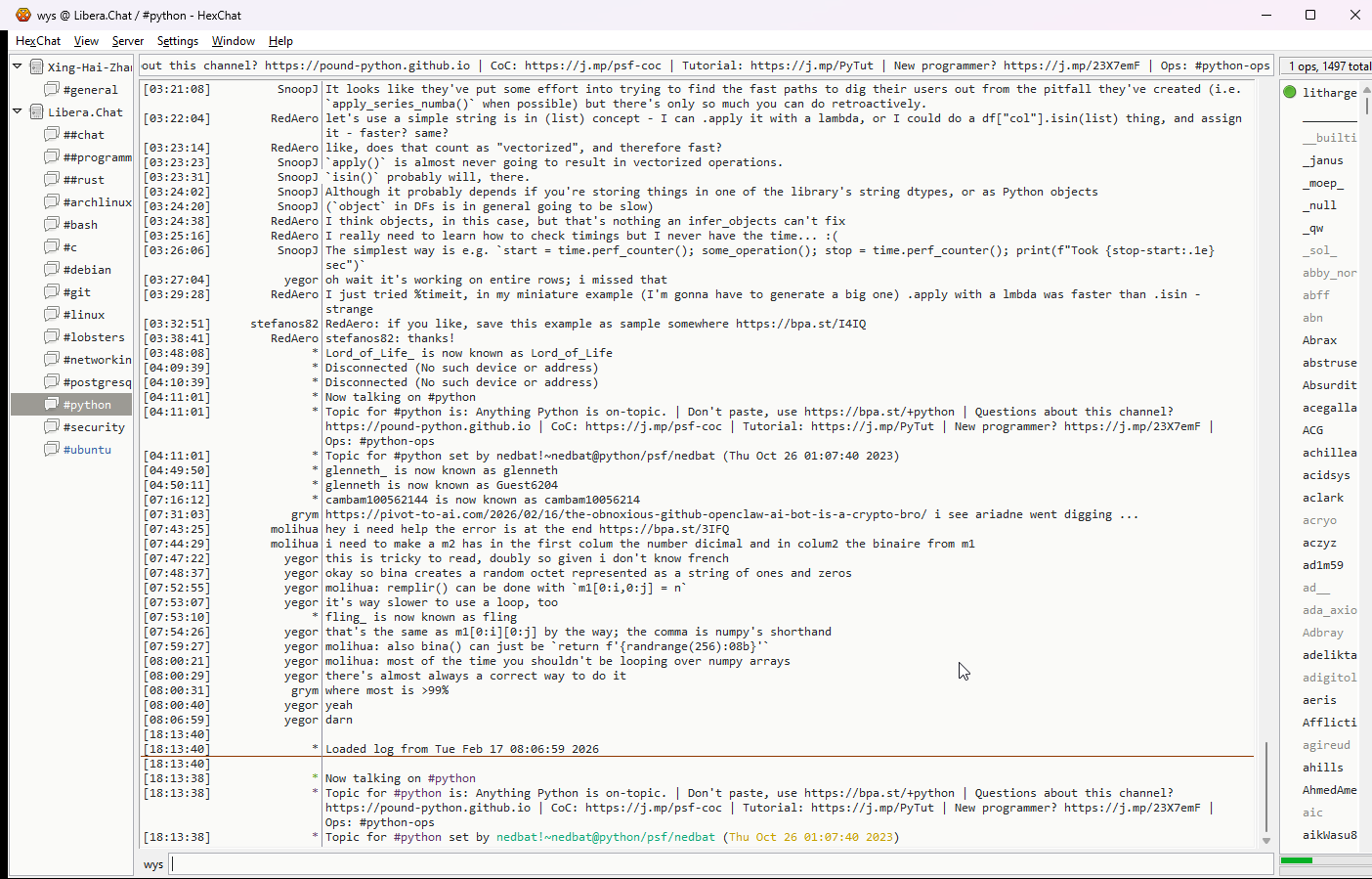Select user aclark in the user list
This screenshot has width=1372, height=879.
tap(1322, 498)
